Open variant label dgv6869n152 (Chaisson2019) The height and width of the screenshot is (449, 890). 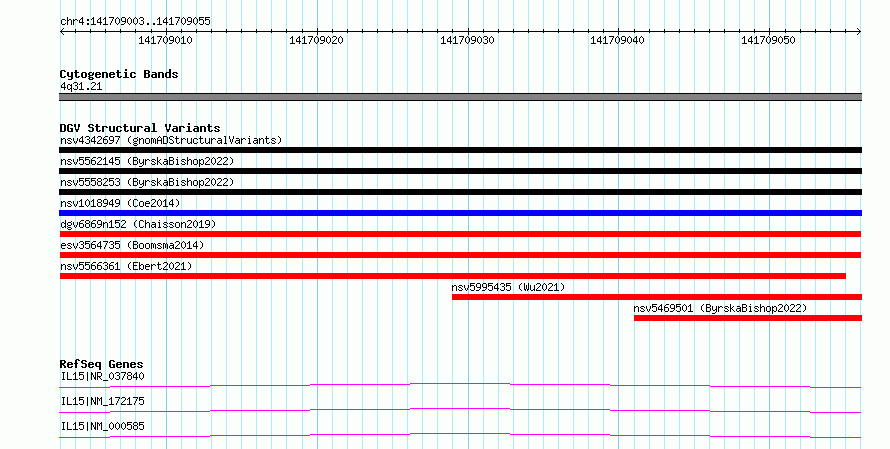pos(138,224)
